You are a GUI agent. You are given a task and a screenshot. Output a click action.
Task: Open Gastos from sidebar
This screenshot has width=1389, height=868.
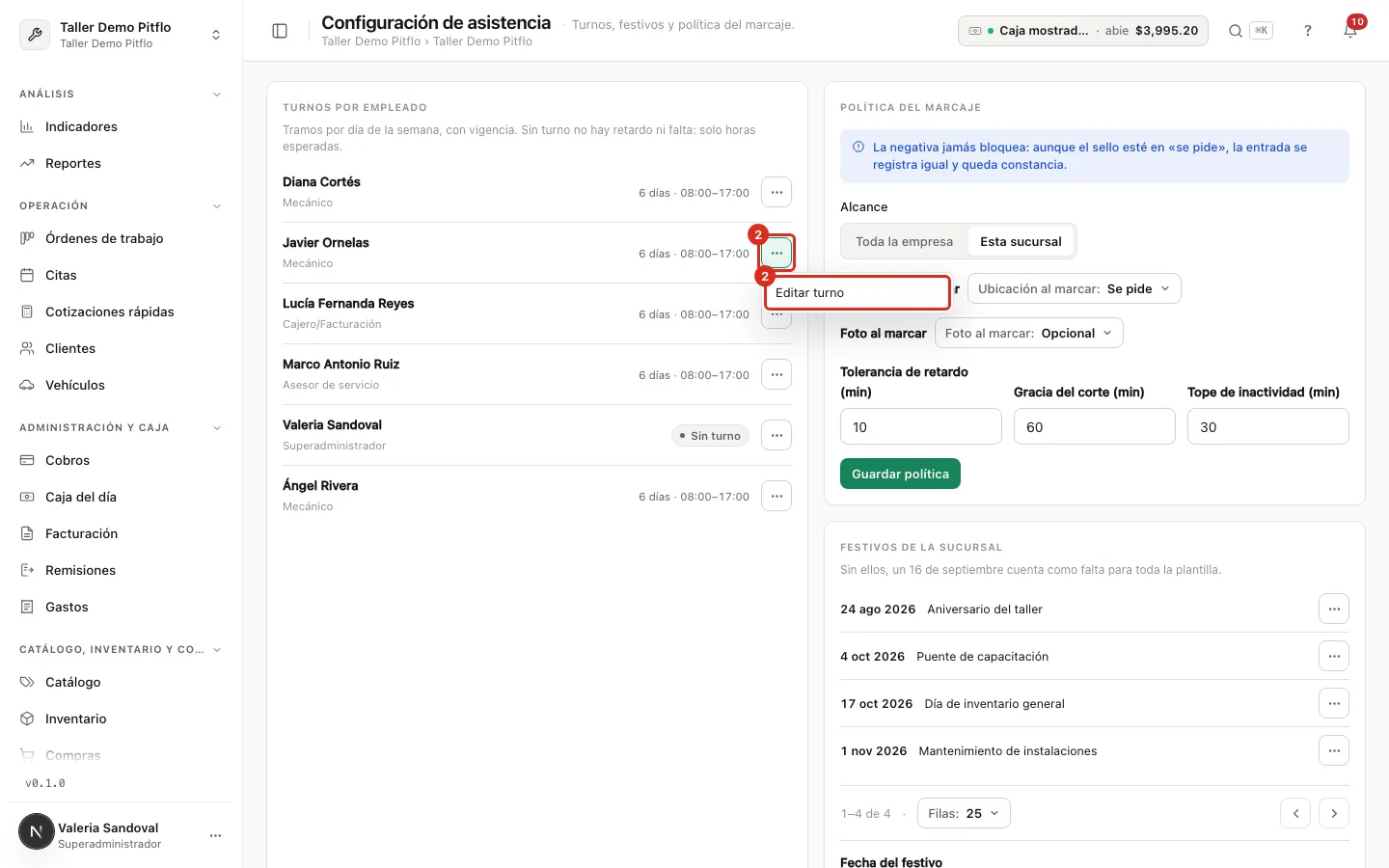coord(121,607)
